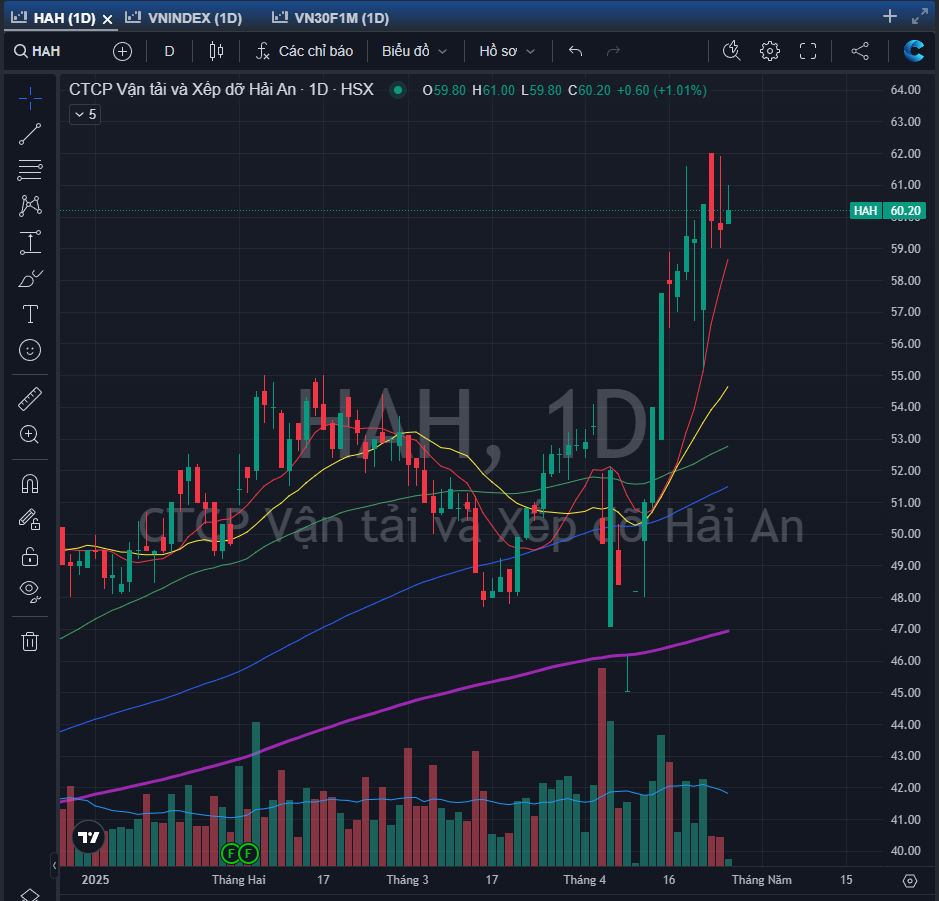Open chart settings gear

(770, 51)
